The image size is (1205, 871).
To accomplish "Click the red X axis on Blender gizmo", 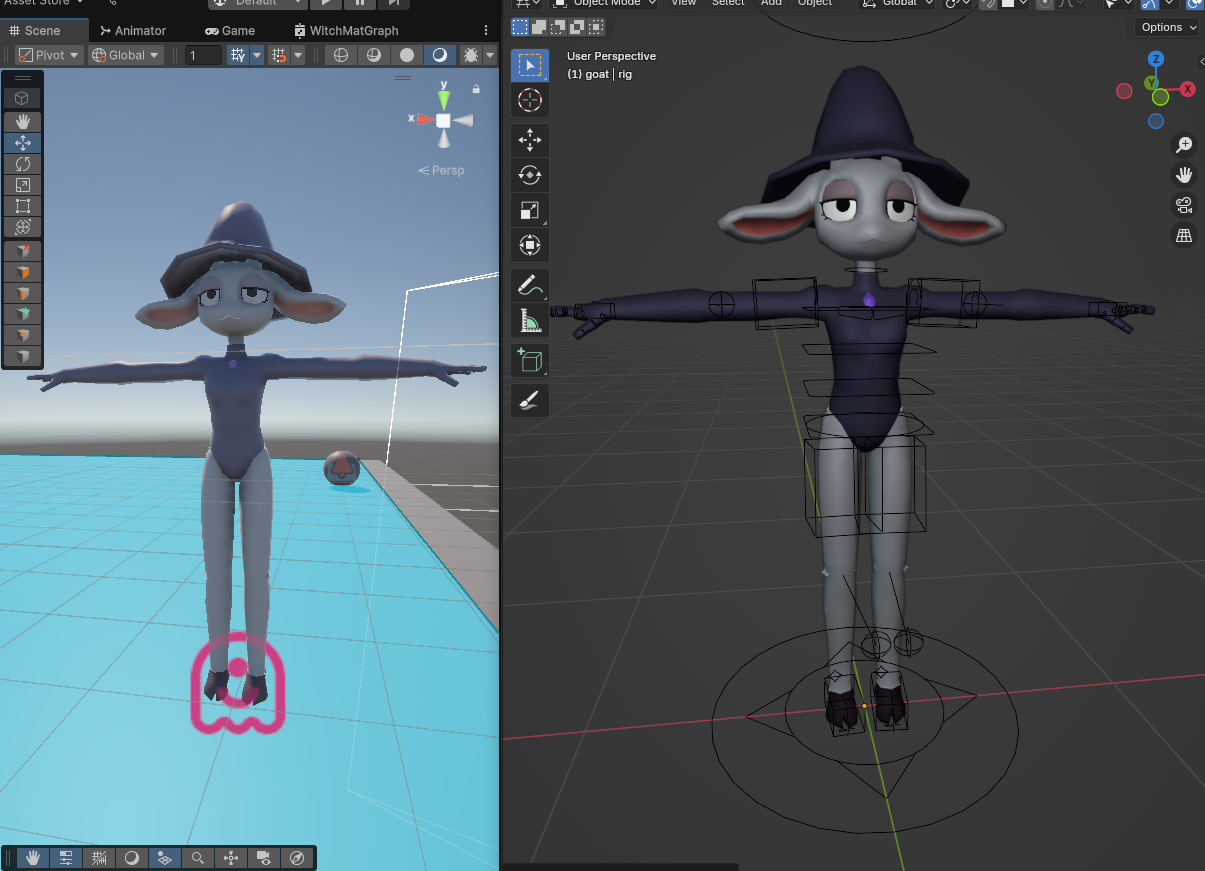I will (x=1187, y=90).
